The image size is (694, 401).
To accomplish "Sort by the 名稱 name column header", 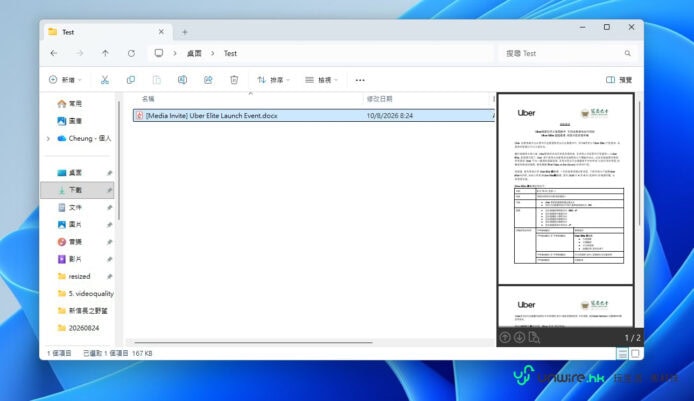I will point(148,99).
